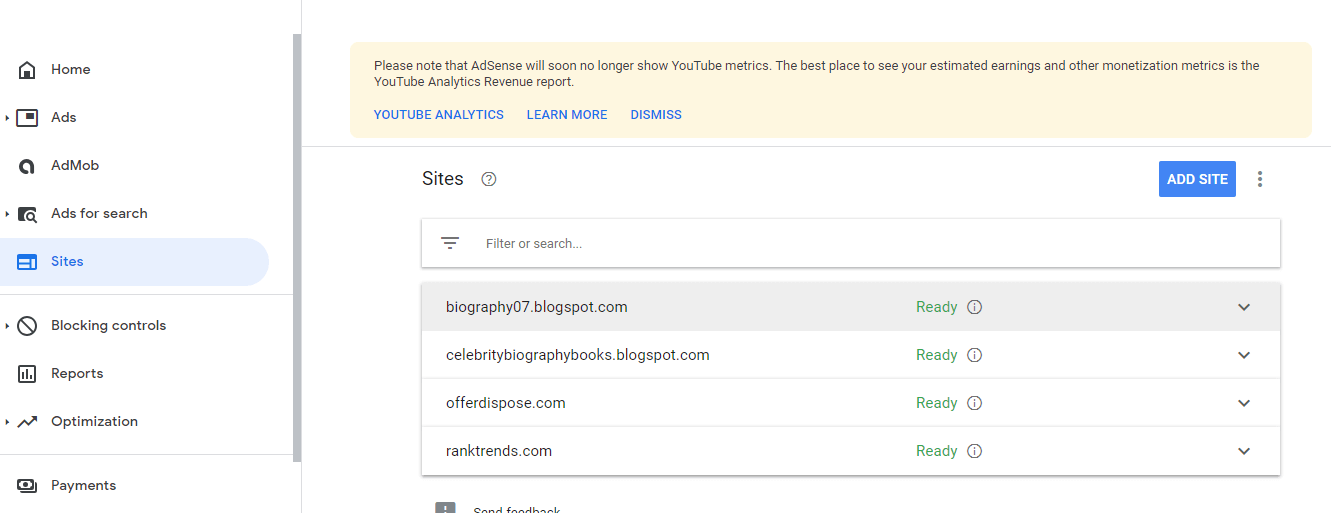Click the biography07.blogspot.com site name
The width and height of the screenshot is (1331, 513).
point(537,307)
